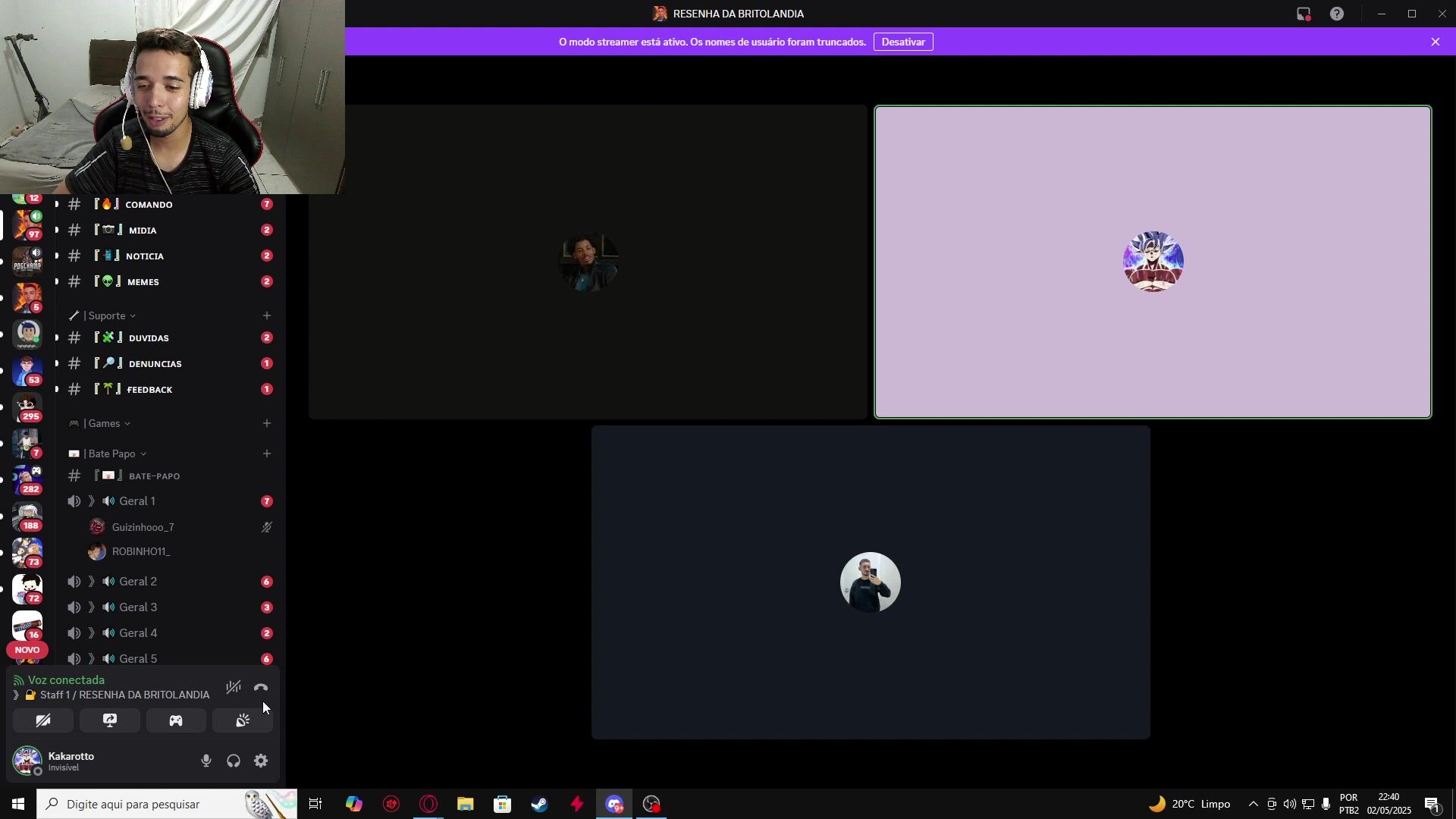Viewport: 1456px width, 819px height.
Task: Disconnect from voice with the hang-up icon
Action: pyautogui.click(x=261, y=688)
